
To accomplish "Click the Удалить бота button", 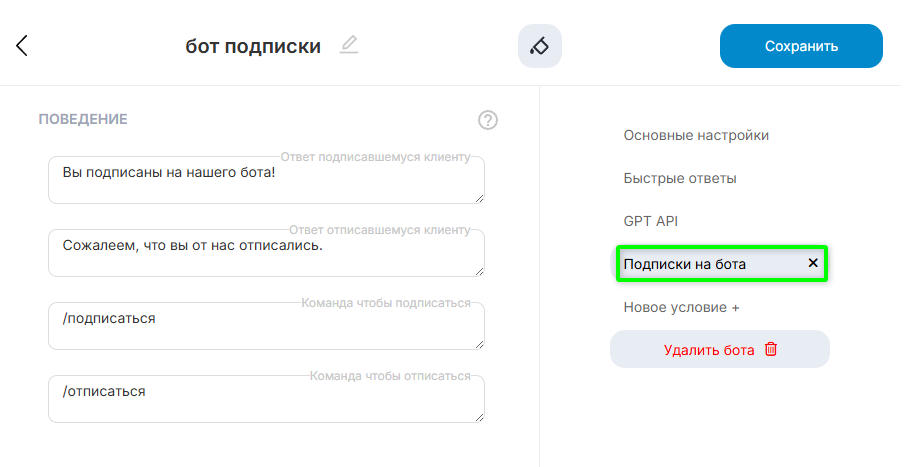I will 709,350.
